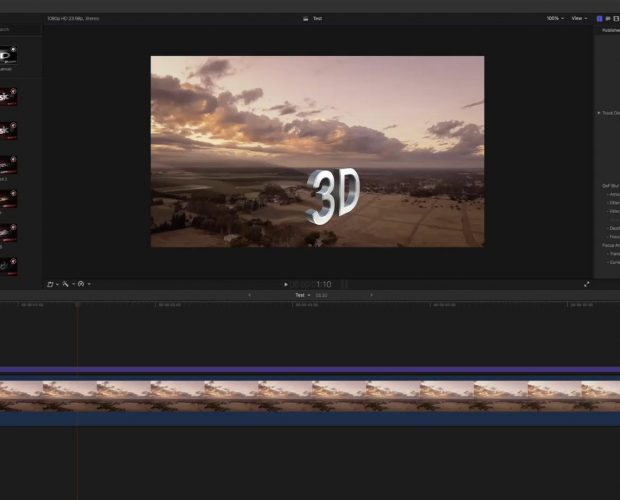The height and width of the screenshot is (500, 620).
Task: Open the Test project name dropdown in timeline
Action: pos(302,295)
